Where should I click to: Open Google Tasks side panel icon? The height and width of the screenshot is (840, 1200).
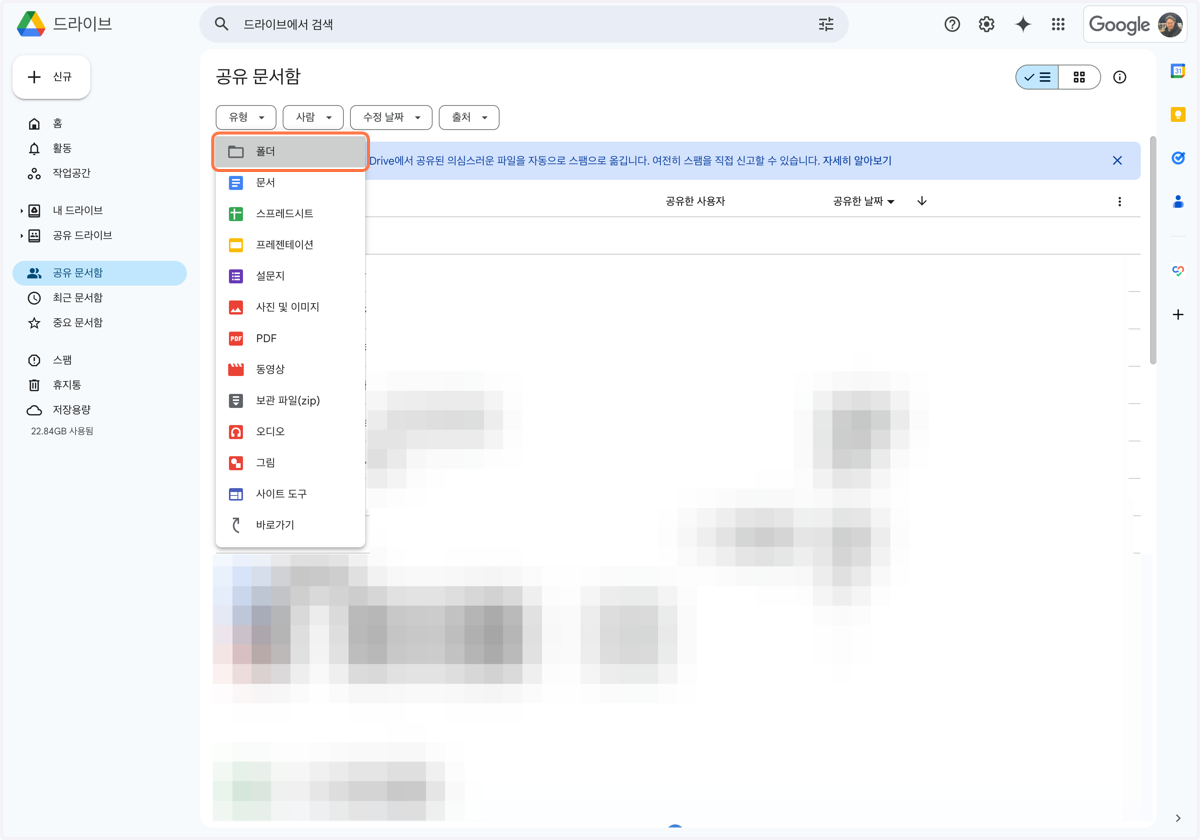[x=1178, y=158]
